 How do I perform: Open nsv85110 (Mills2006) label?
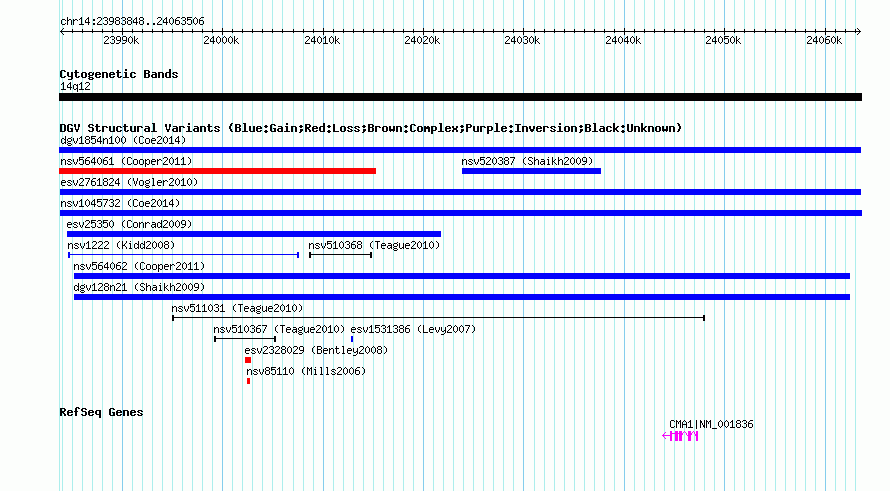pos(306,371)
